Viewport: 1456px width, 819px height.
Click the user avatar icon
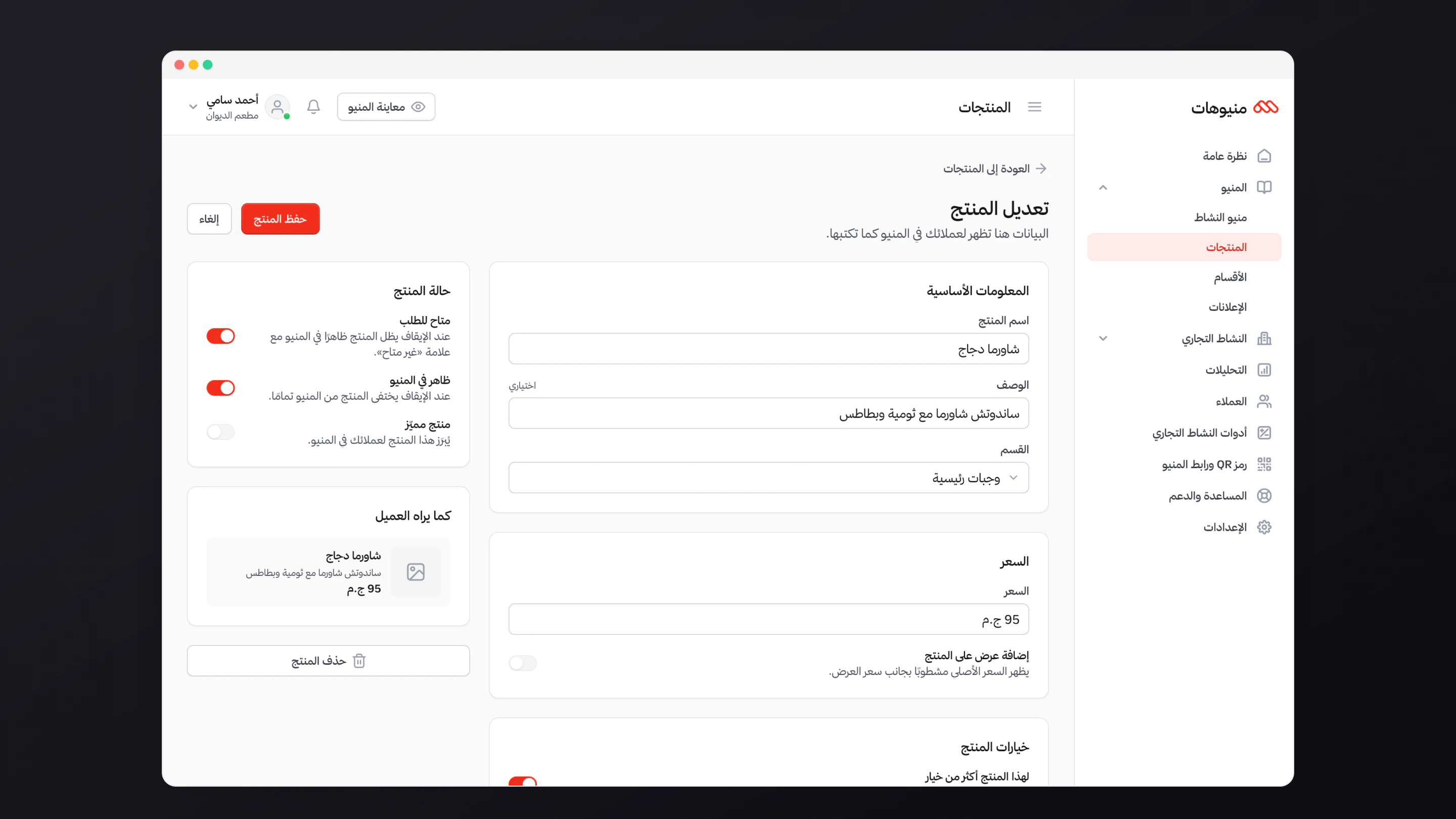point(277,107)
